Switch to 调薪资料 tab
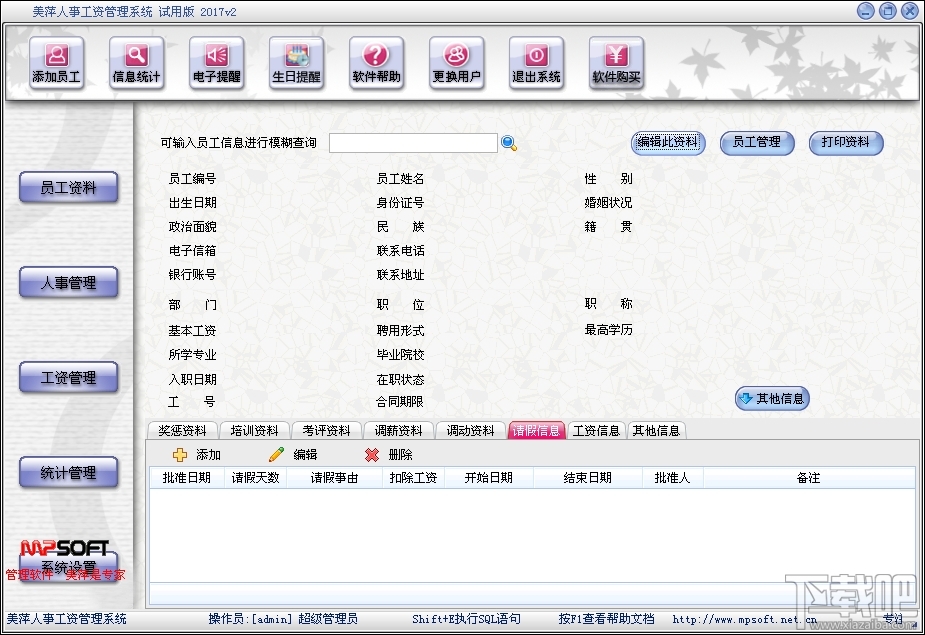 pos(398,431)
